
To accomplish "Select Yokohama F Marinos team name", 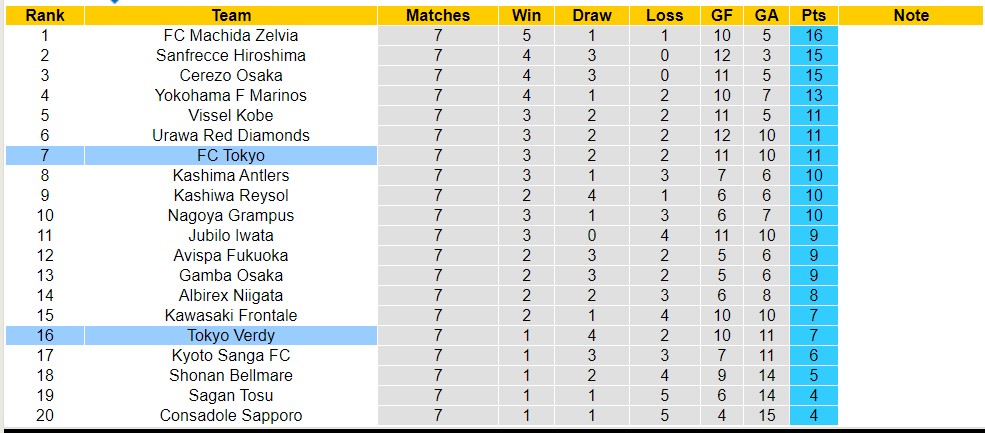I will coord(231,95).
